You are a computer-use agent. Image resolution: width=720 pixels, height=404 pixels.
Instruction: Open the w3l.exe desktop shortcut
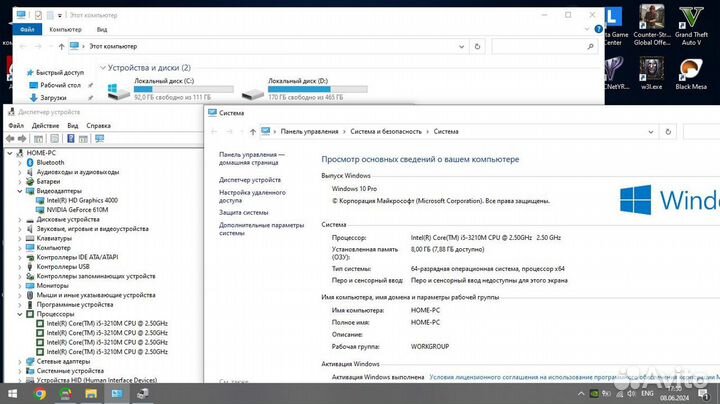click(652, 73)
